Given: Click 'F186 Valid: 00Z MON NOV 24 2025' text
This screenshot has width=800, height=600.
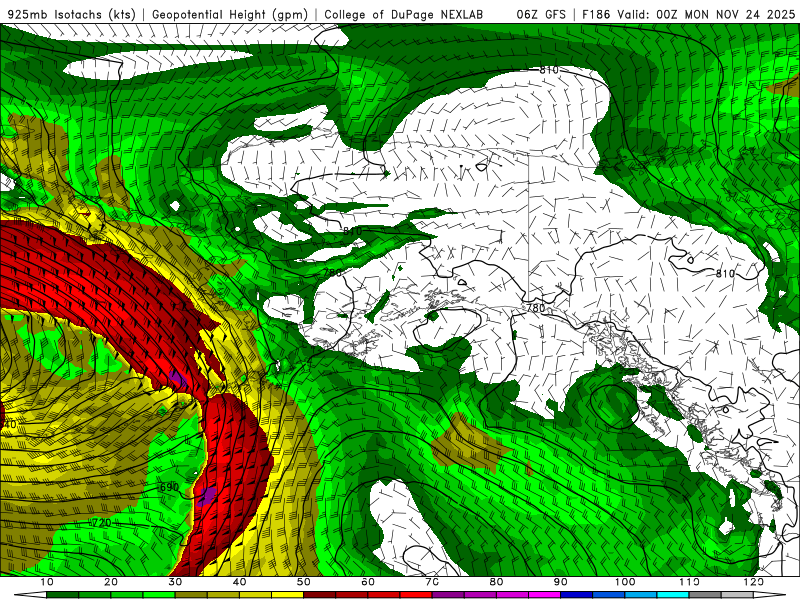Looking at the screenshot, I should 689,15.
